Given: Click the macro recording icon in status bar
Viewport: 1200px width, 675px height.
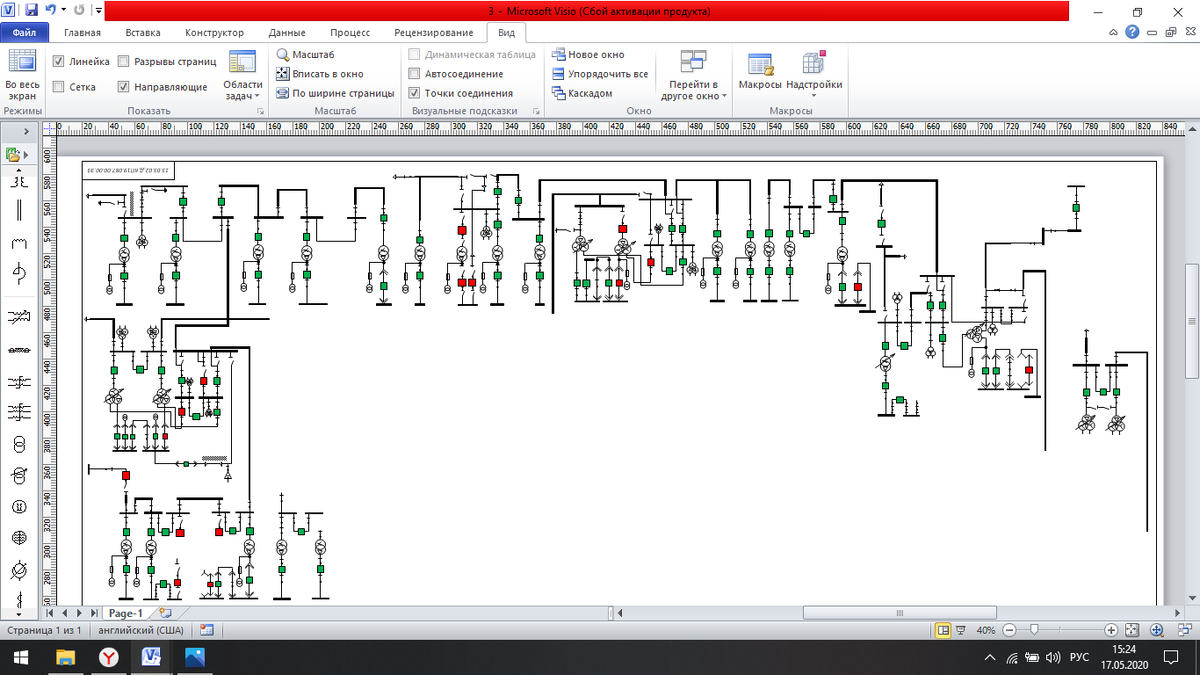Looking at the screenshot, I should click(207, 631).
